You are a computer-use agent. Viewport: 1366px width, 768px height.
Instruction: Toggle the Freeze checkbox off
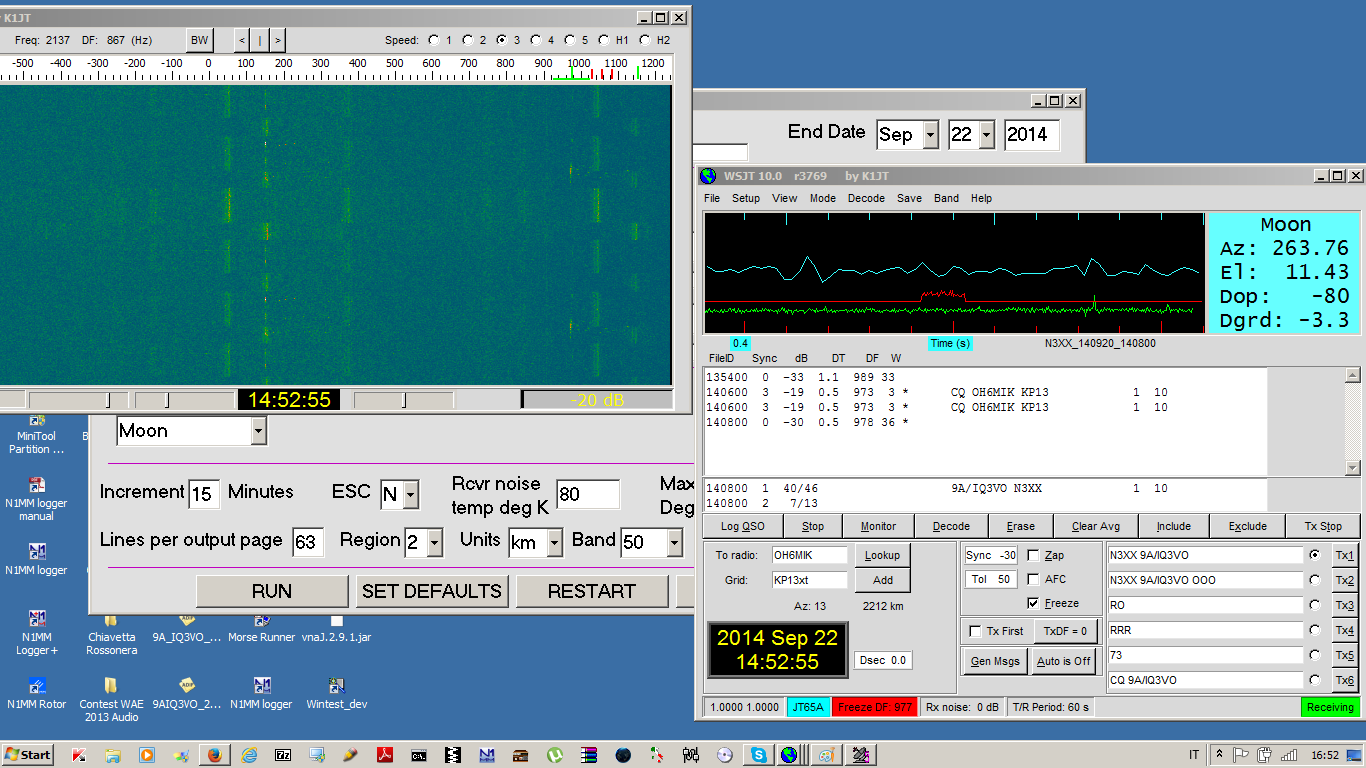(x=1033, y=603)
